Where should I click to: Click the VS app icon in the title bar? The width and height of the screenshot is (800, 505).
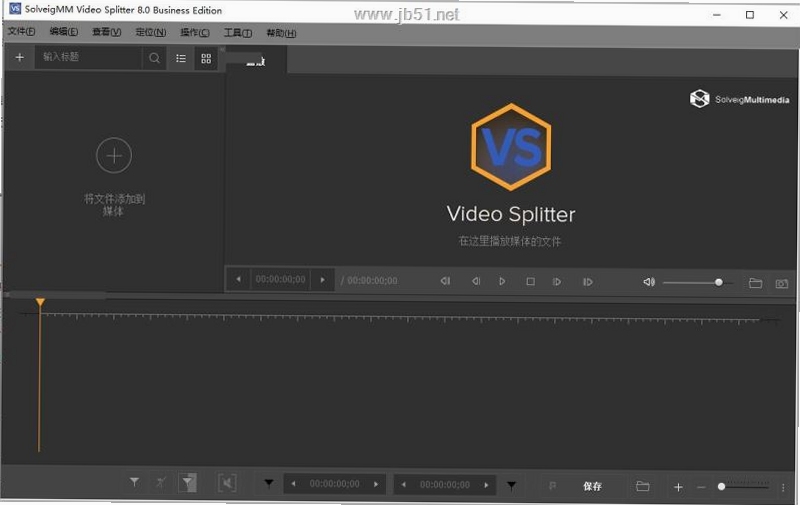point(15,9)
